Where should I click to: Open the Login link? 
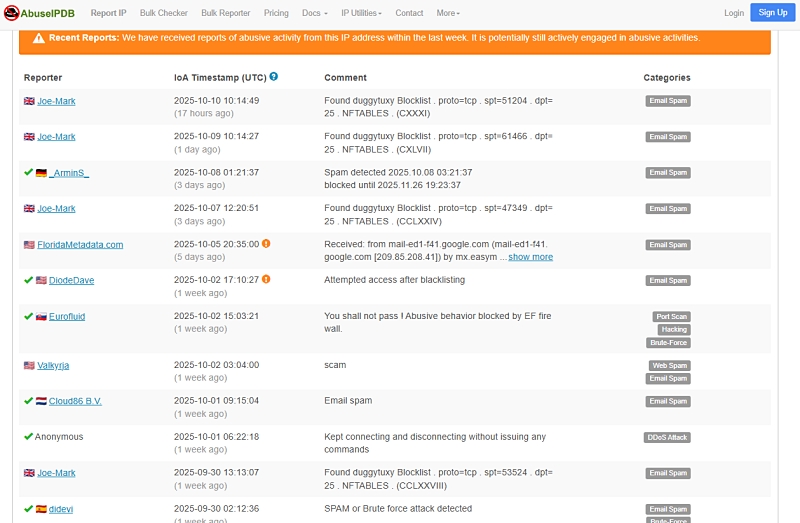click(x=733, y=13)
